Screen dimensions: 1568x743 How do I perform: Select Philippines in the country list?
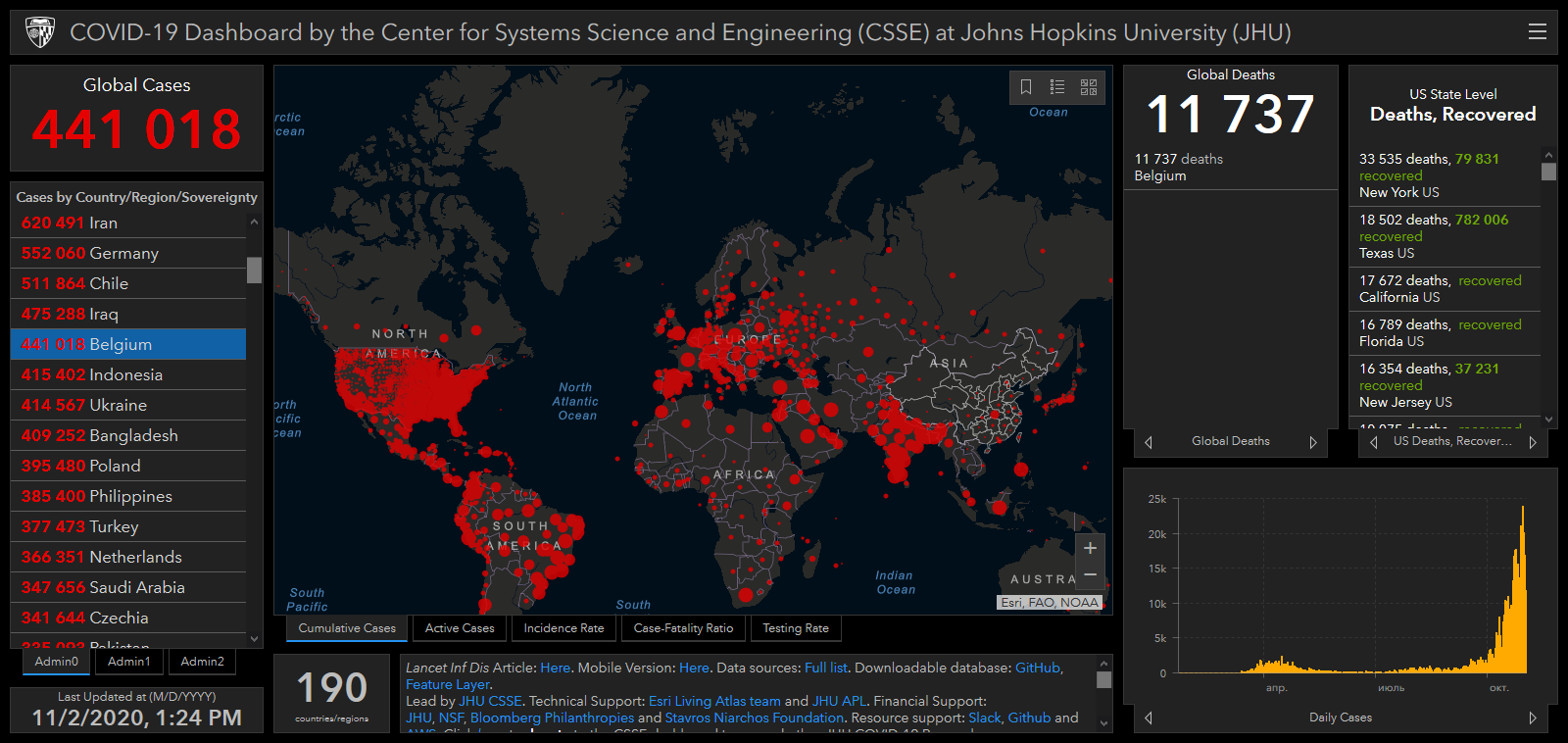coord(128,496)
